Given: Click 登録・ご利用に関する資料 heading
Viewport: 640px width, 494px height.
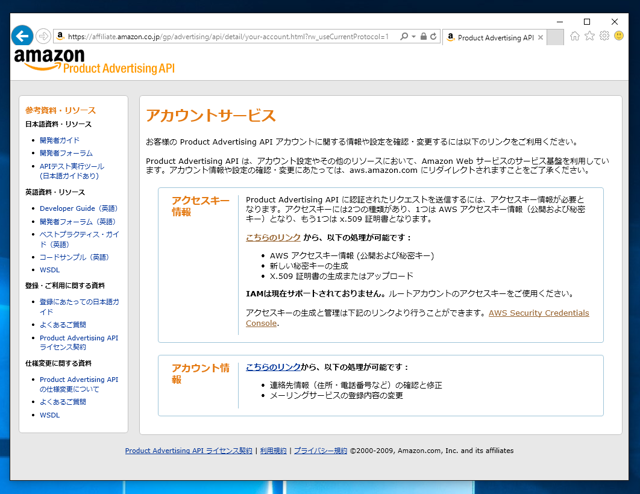Looking at the screenshot, I should point(65,285).
